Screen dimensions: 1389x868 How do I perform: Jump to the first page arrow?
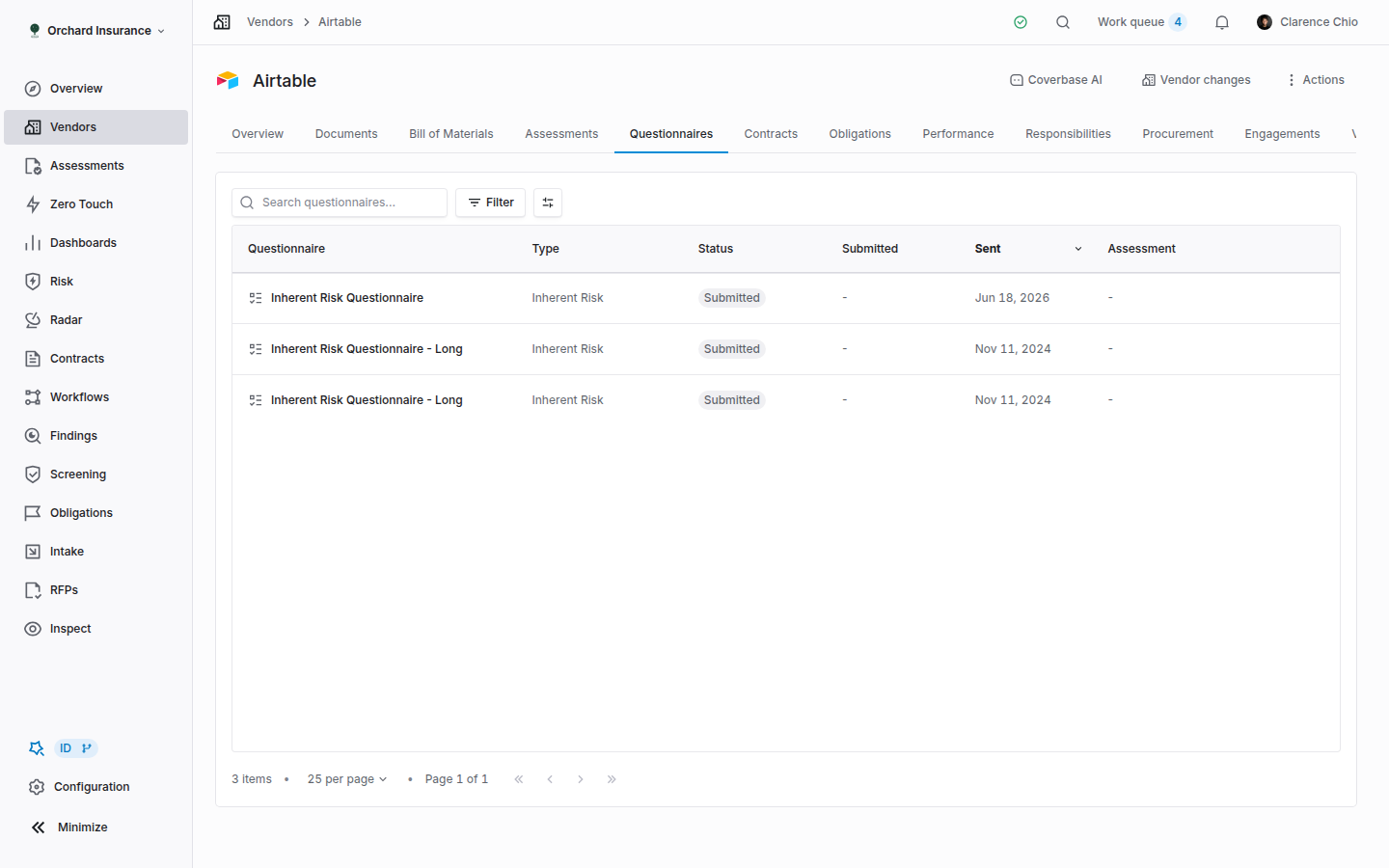(x=519, y=779)
